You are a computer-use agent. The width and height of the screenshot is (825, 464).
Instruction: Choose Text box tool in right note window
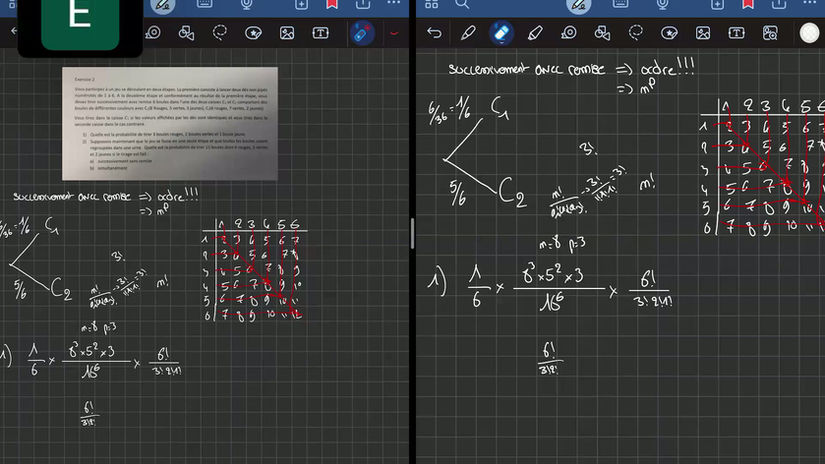(737, 33)
